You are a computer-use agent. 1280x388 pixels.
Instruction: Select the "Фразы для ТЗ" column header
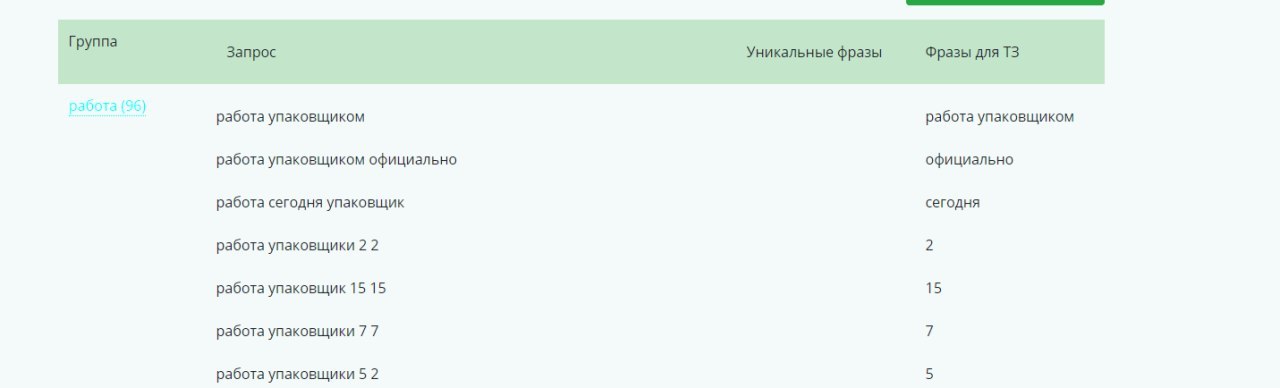[972, 53]
